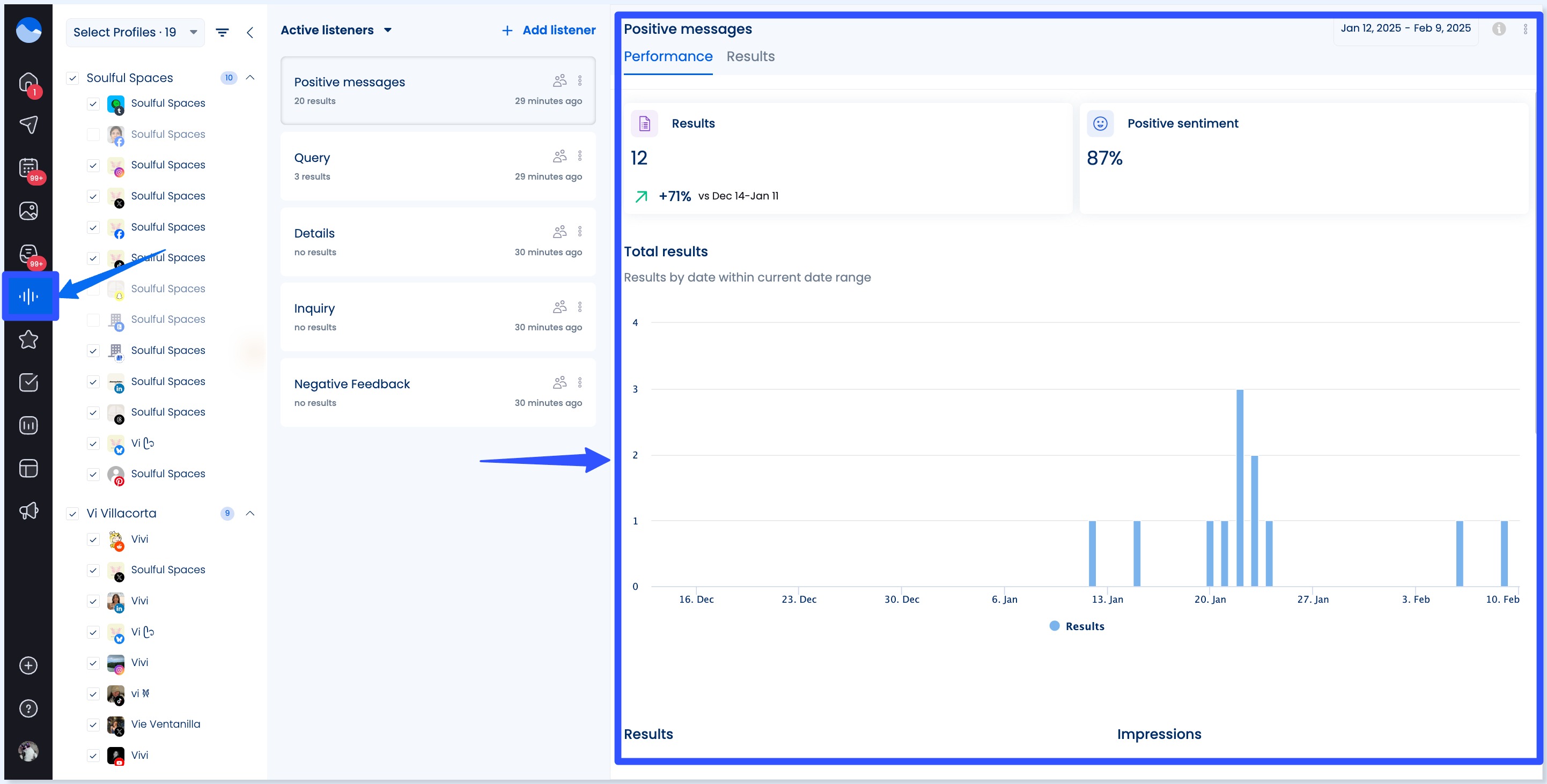Open the Inbox messages icon
Screen dimensions: 1547x784
click(28, 254)
